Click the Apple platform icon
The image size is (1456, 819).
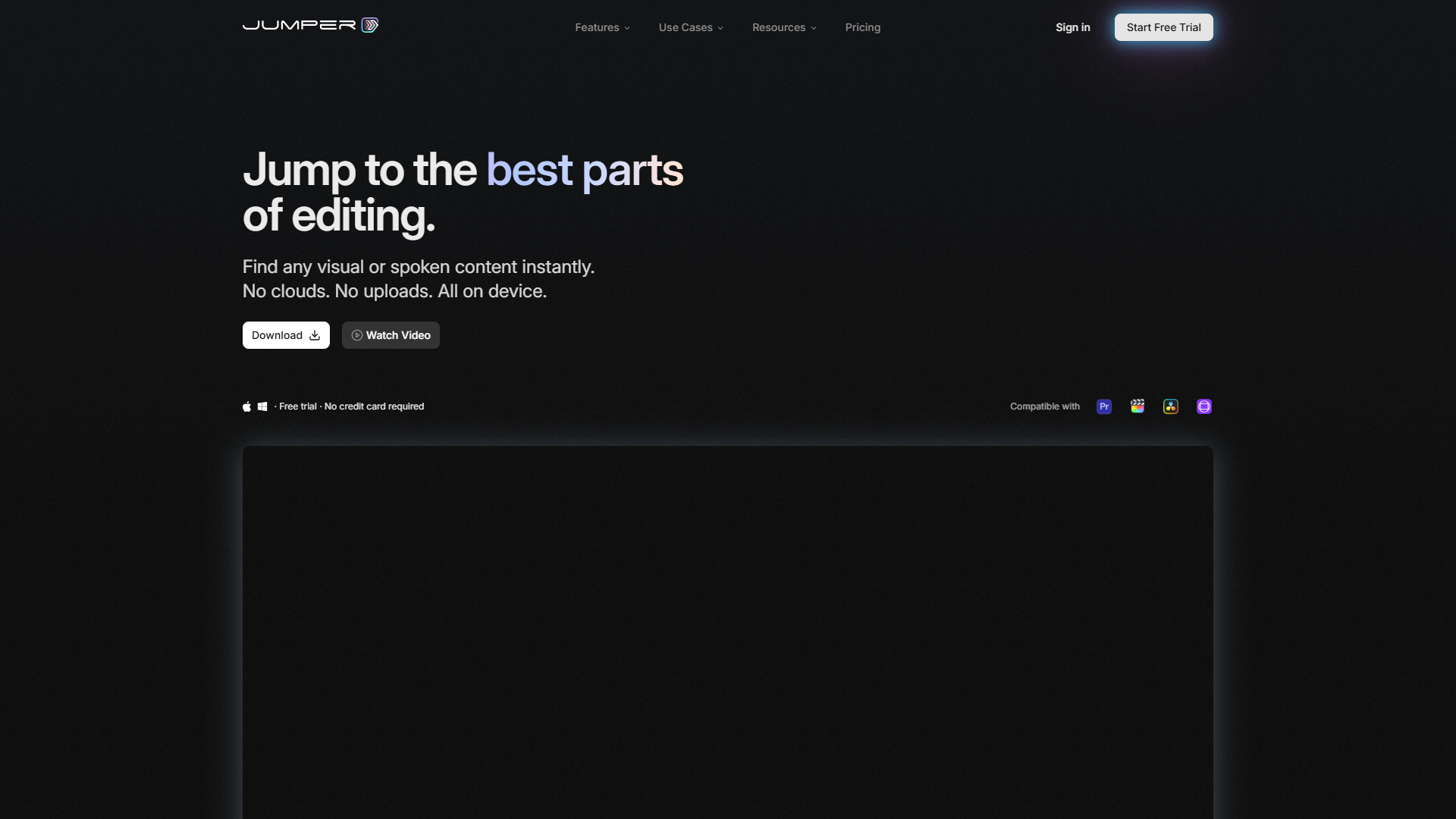click(246, 406)
